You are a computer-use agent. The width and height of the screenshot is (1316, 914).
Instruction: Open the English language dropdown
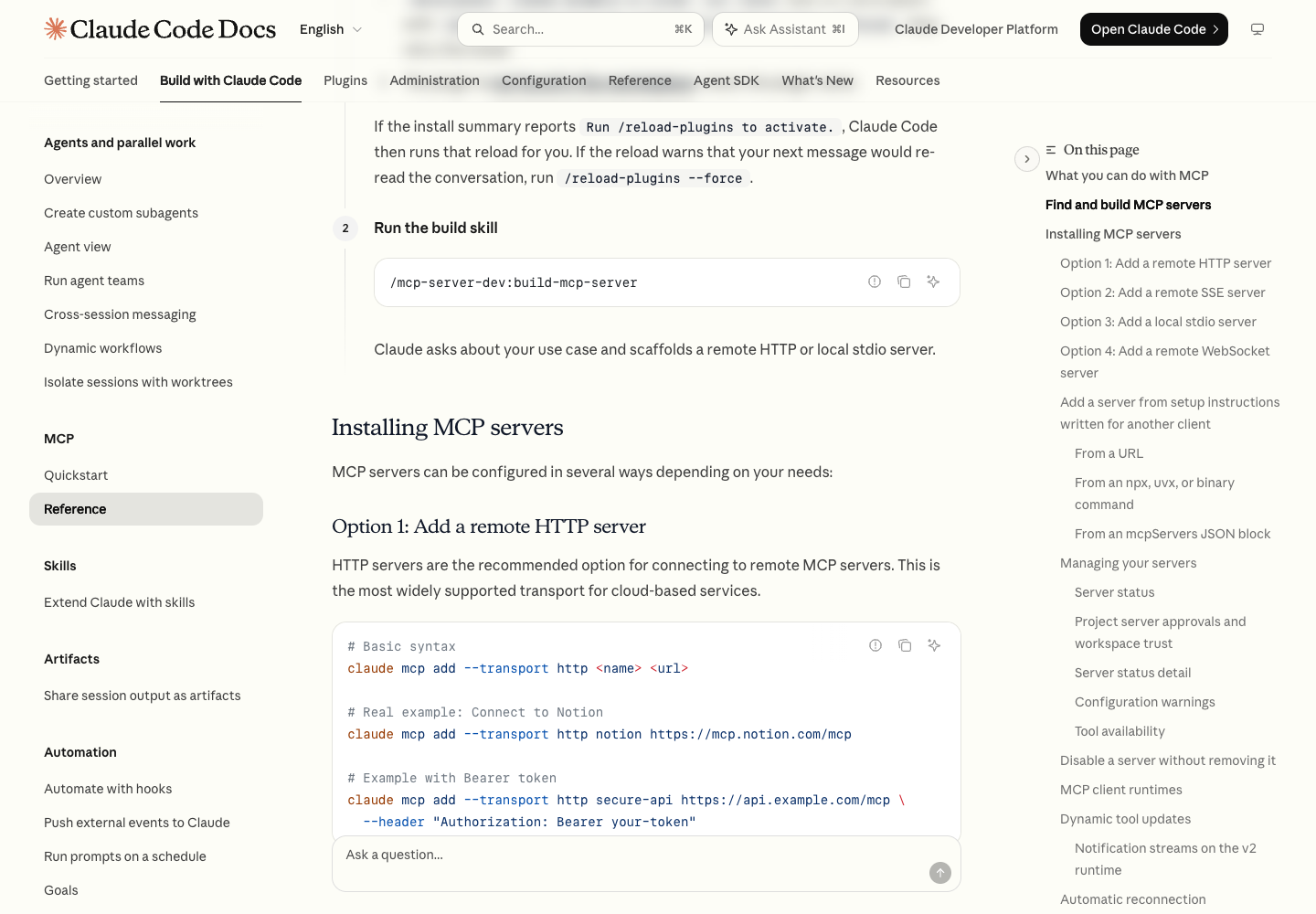coord(331,29)
